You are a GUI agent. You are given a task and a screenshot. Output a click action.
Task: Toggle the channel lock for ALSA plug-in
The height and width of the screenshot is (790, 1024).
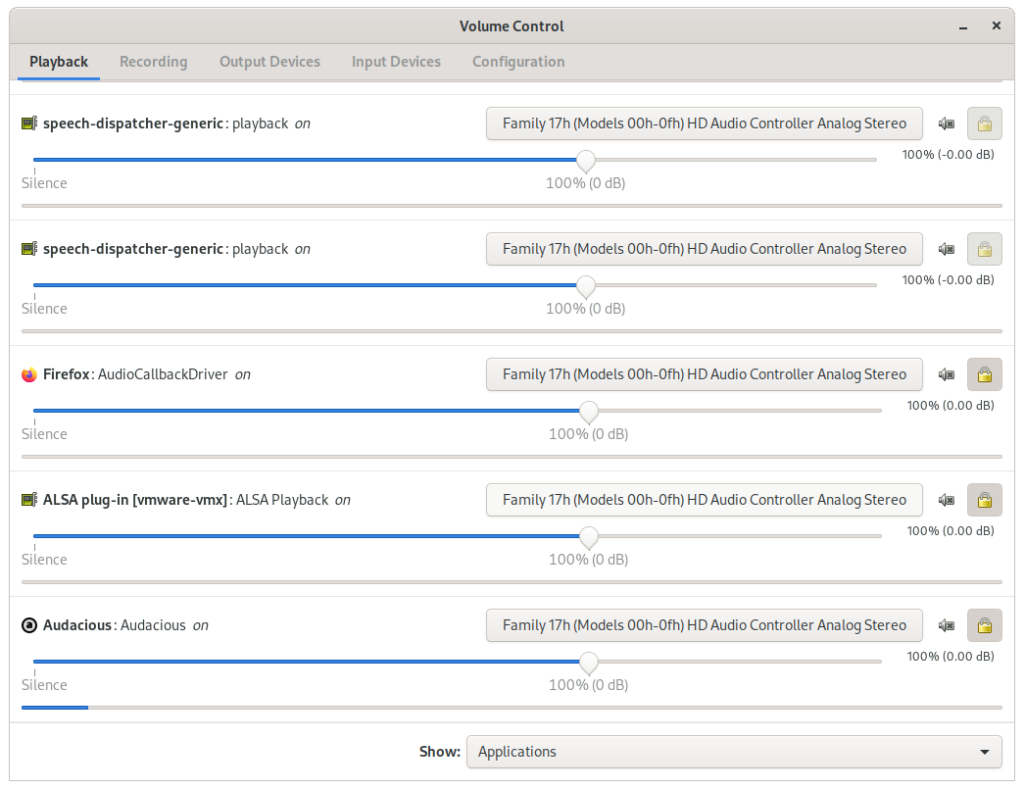pos(984,500)
